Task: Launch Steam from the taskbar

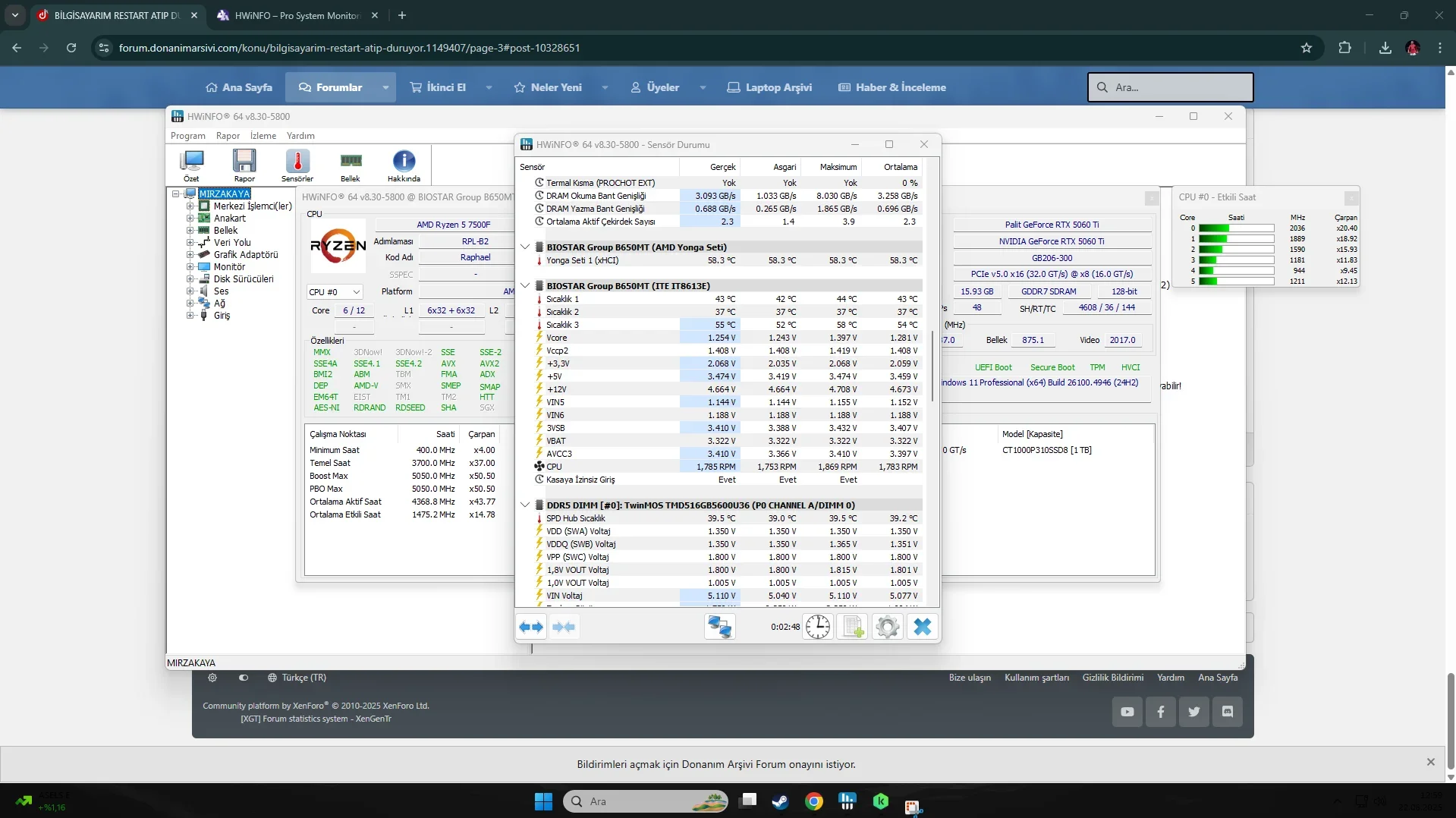Action: pos(780,801)
